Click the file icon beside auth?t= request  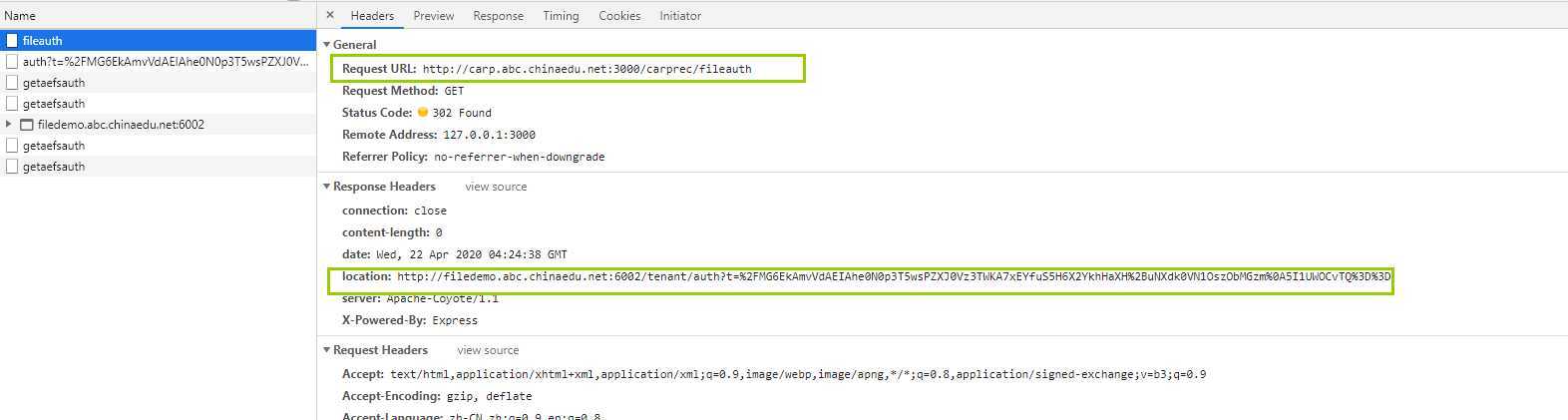(12, 62)
